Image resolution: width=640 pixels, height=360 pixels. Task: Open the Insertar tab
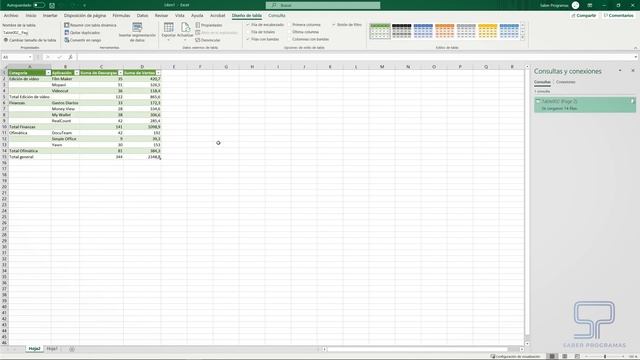50,16
